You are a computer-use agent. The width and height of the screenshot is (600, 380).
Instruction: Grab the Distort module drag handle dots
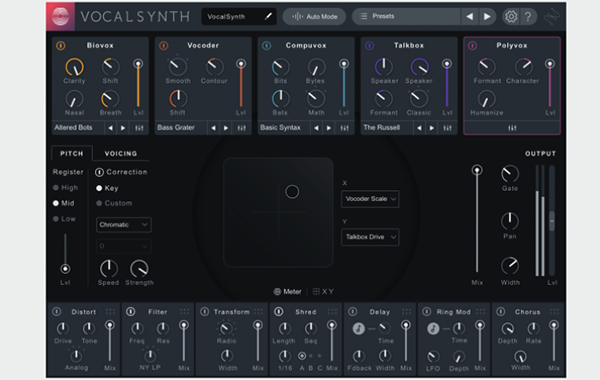(x=110, y=312)
